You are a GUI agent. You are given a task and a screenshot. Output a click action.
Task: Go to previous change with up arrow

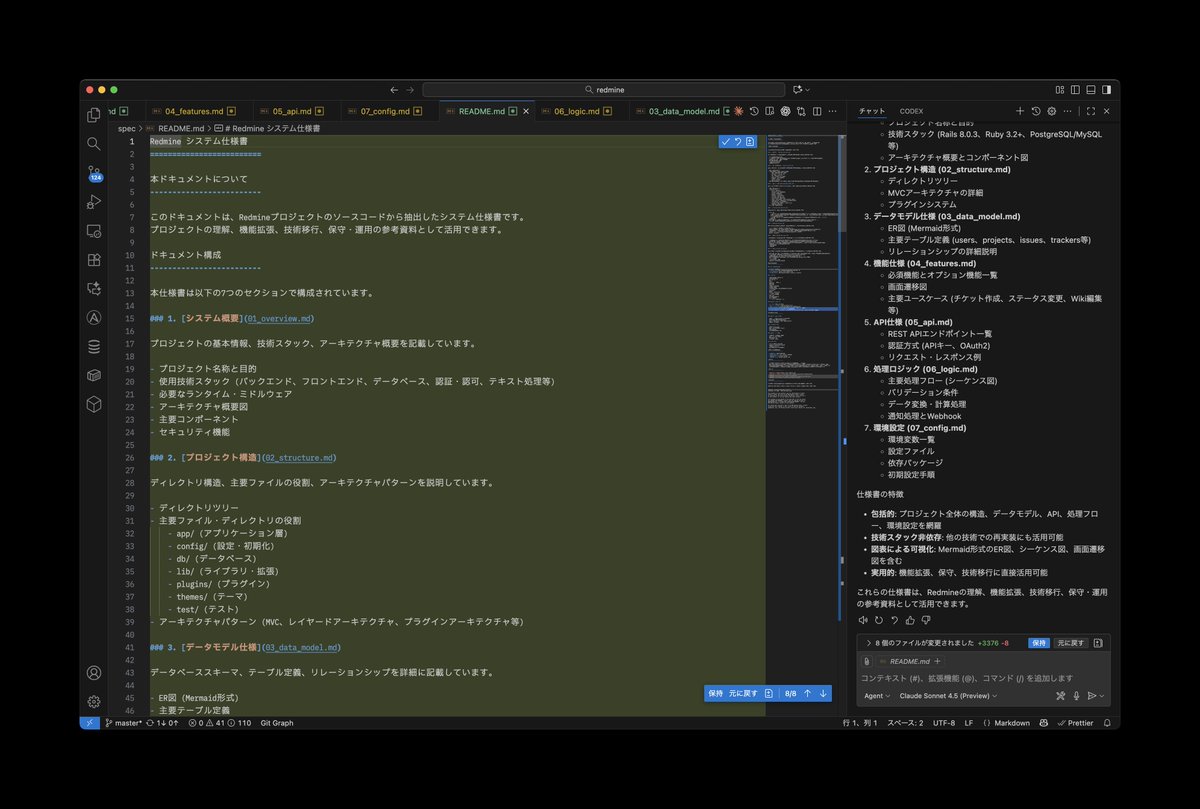[808, 693]
